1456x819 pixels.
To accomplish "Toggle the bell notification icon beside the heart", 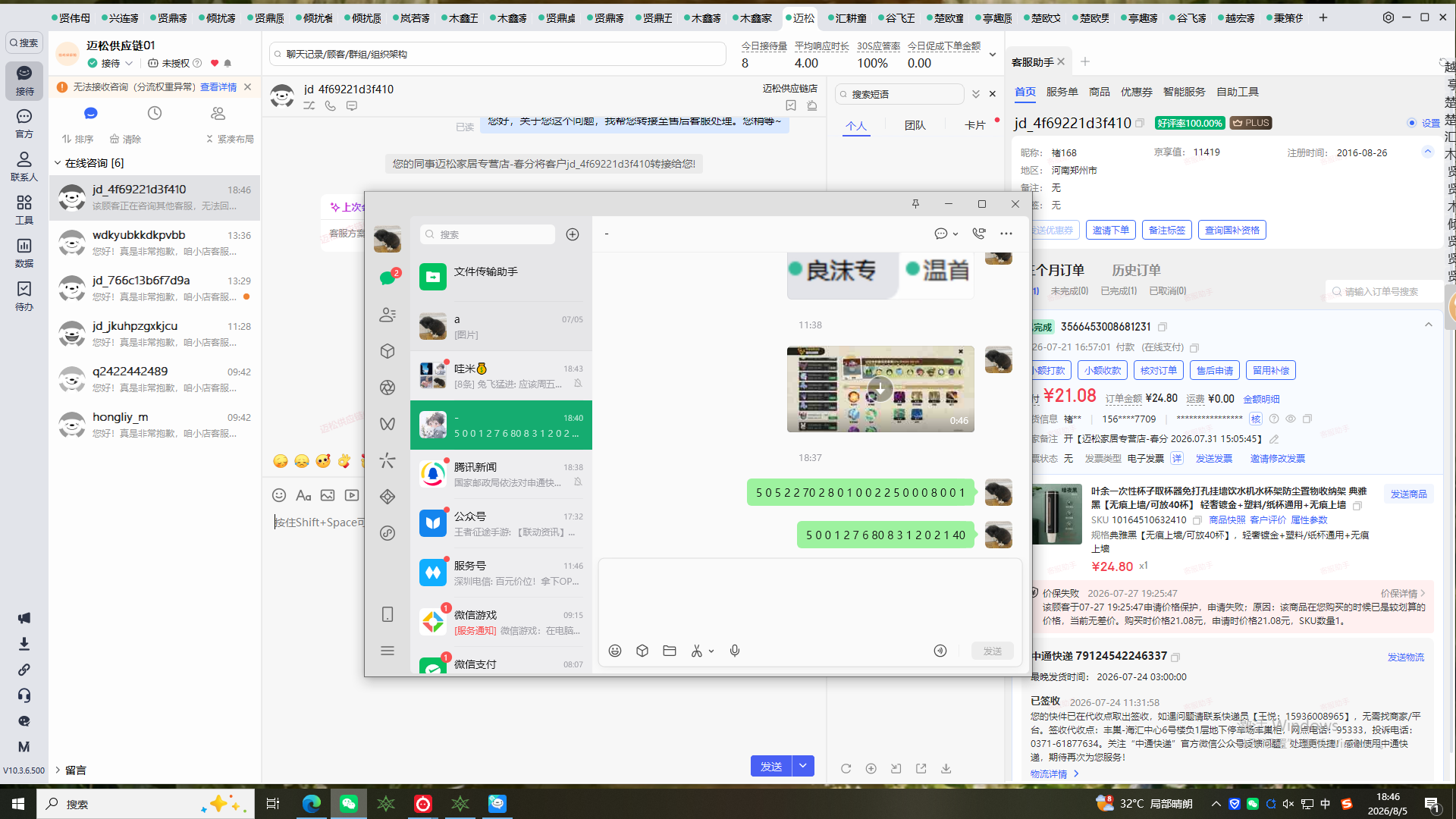I will pos(227,63).
